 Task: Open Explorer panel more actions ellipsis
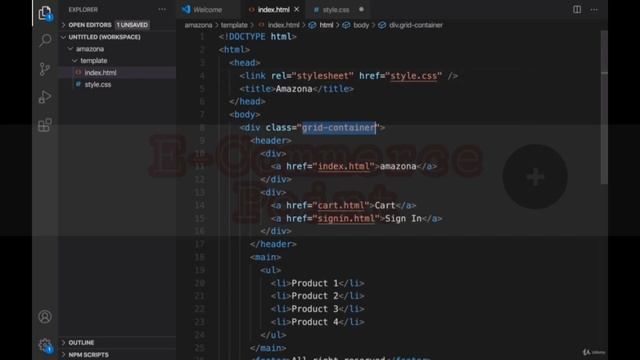point(162,9)
